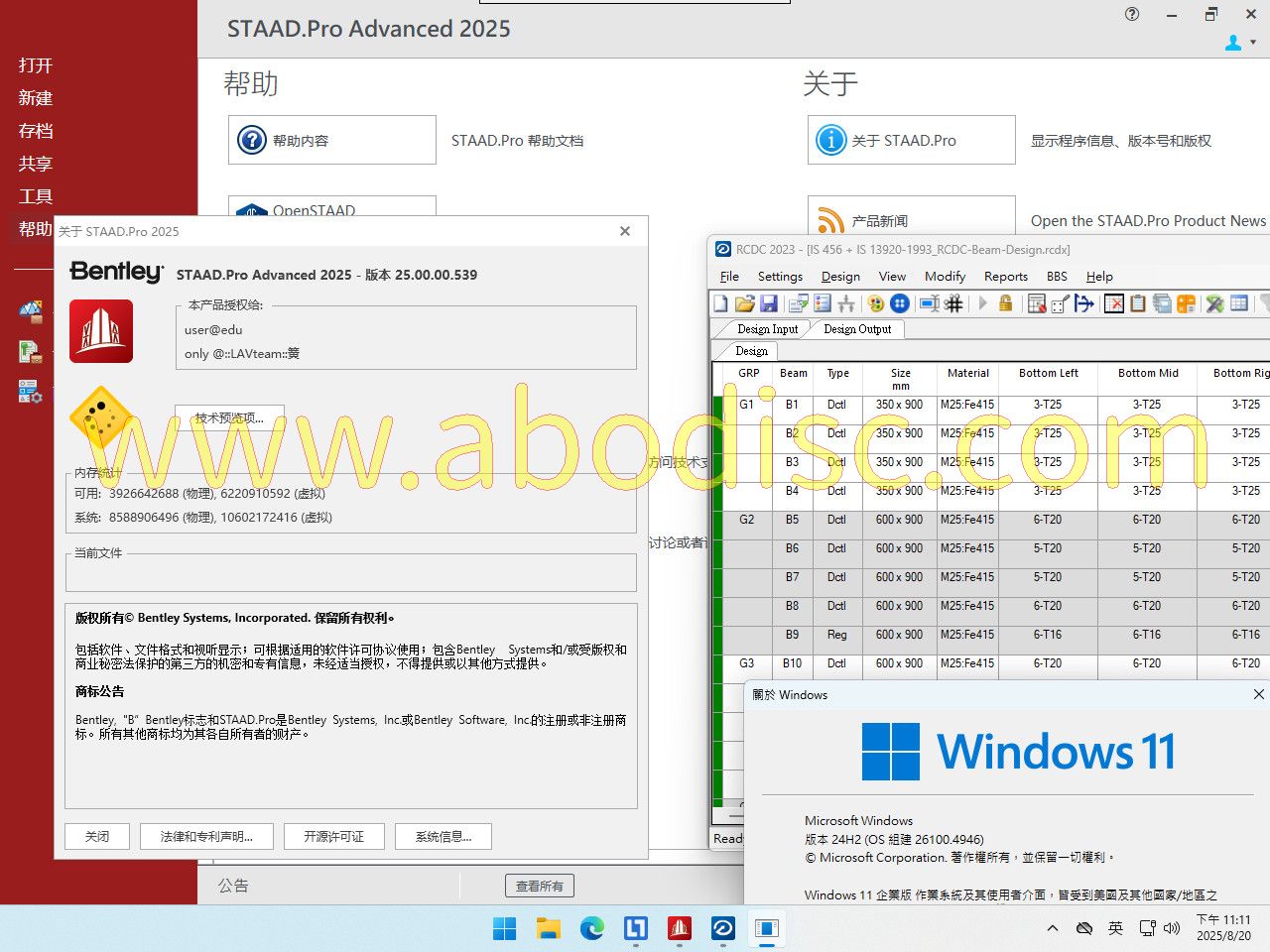Switch to RCDC taskbar icon

tap(723, 928)
